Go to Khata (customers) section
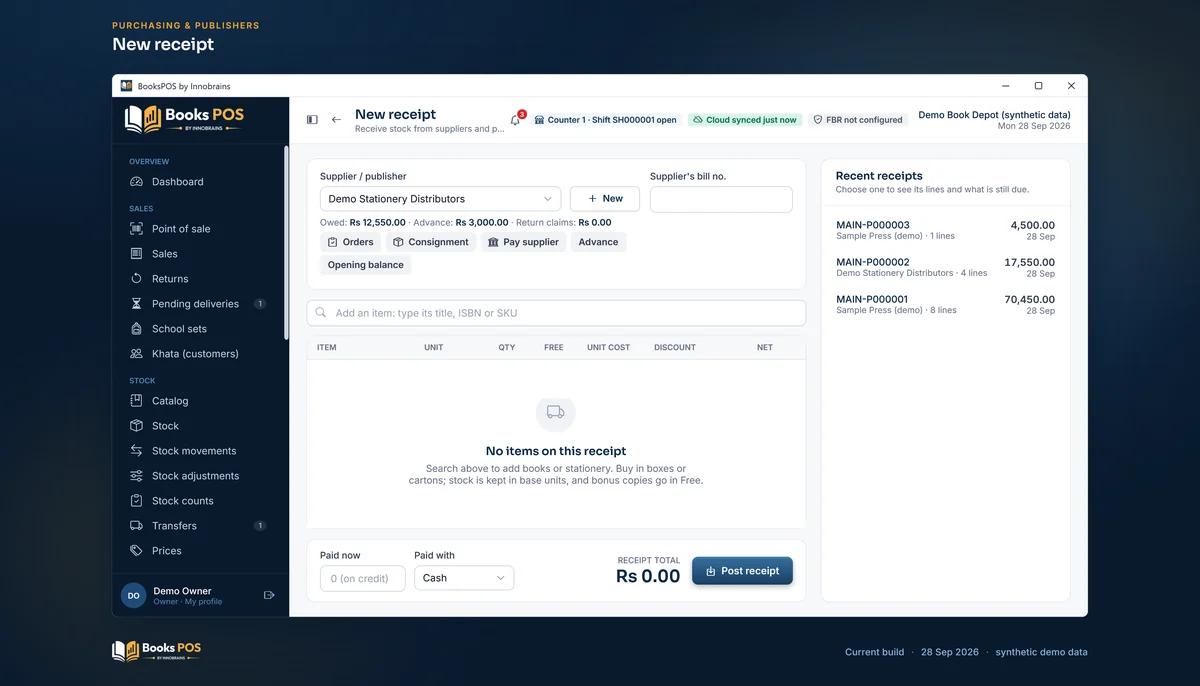The image size is (1200, 686). [200, 354]
